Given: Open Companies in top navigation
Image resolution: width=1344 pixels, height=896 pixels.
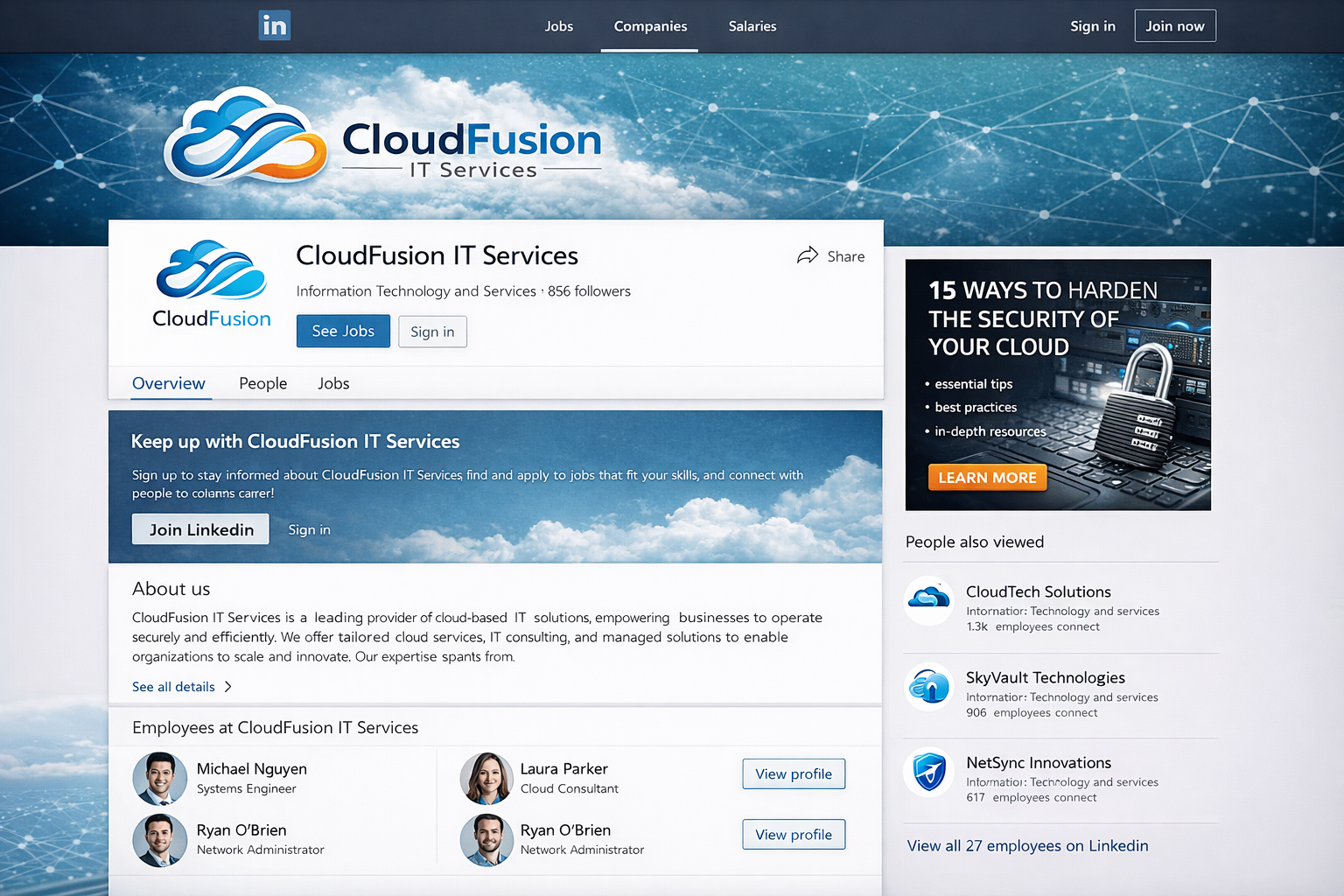Looking at the screenshot, I should click(x=650, y=26).
